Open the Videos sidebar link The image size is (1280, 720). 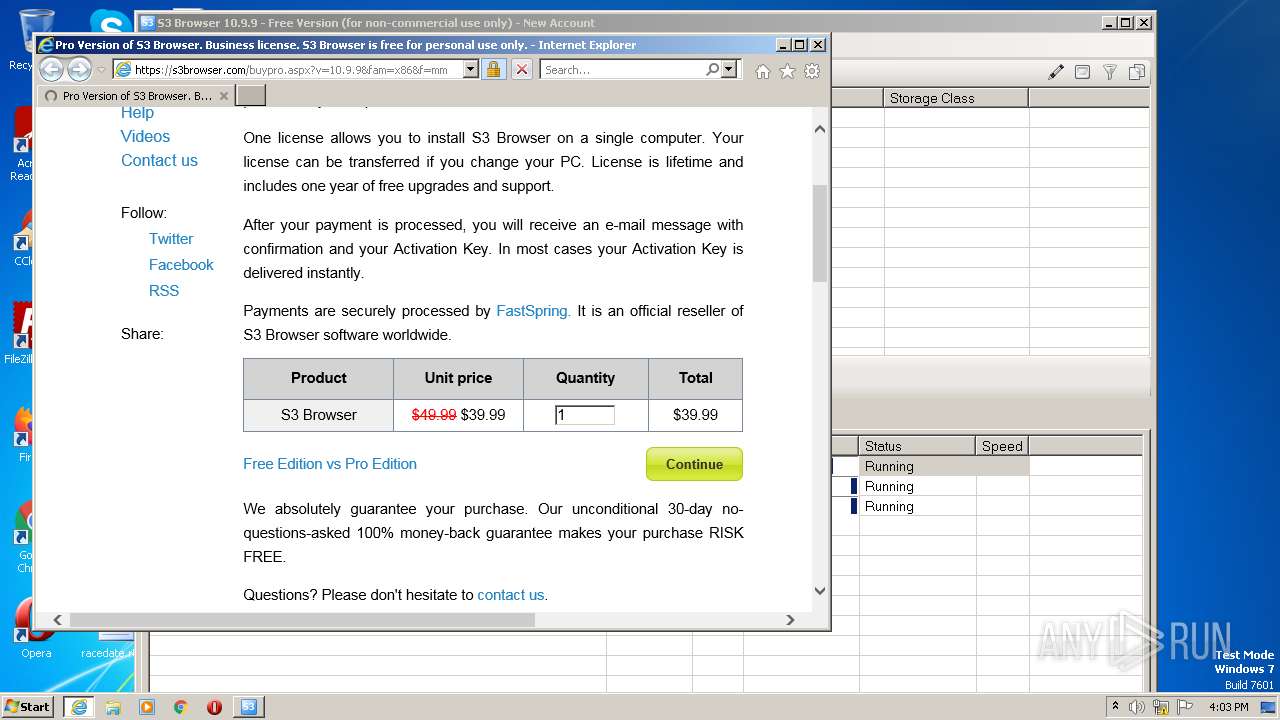tap(145, 136)
